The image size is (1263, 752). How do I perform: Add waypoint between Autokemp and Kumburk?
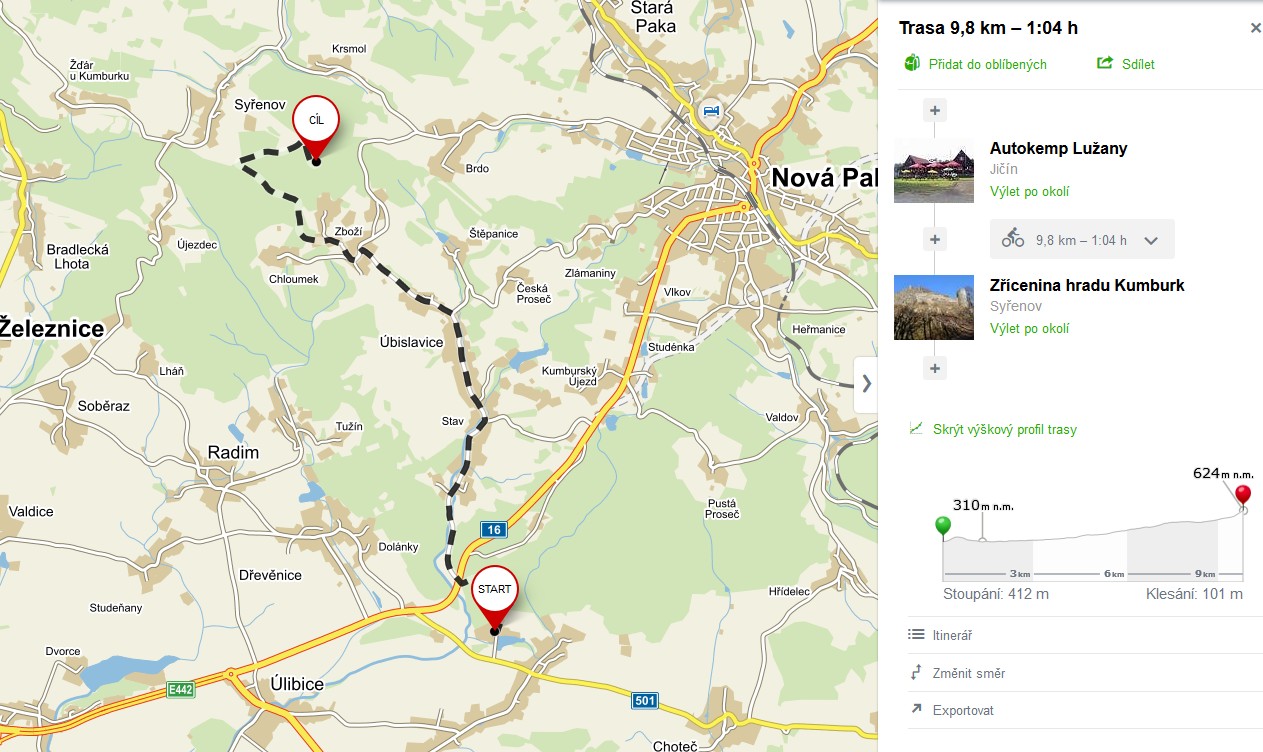click(x=935, y=239)
